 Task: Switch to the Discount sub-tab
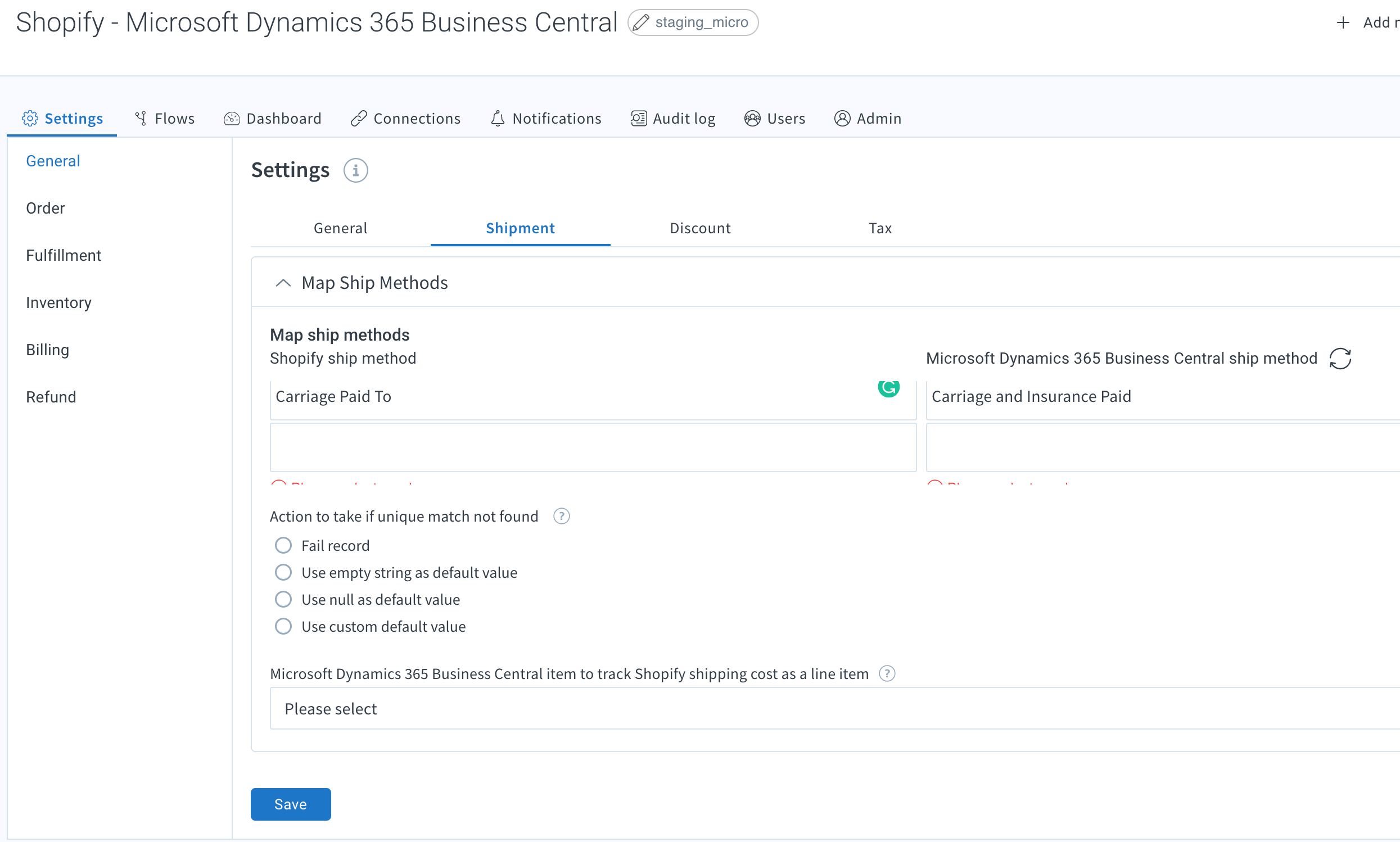pos(701,228)
